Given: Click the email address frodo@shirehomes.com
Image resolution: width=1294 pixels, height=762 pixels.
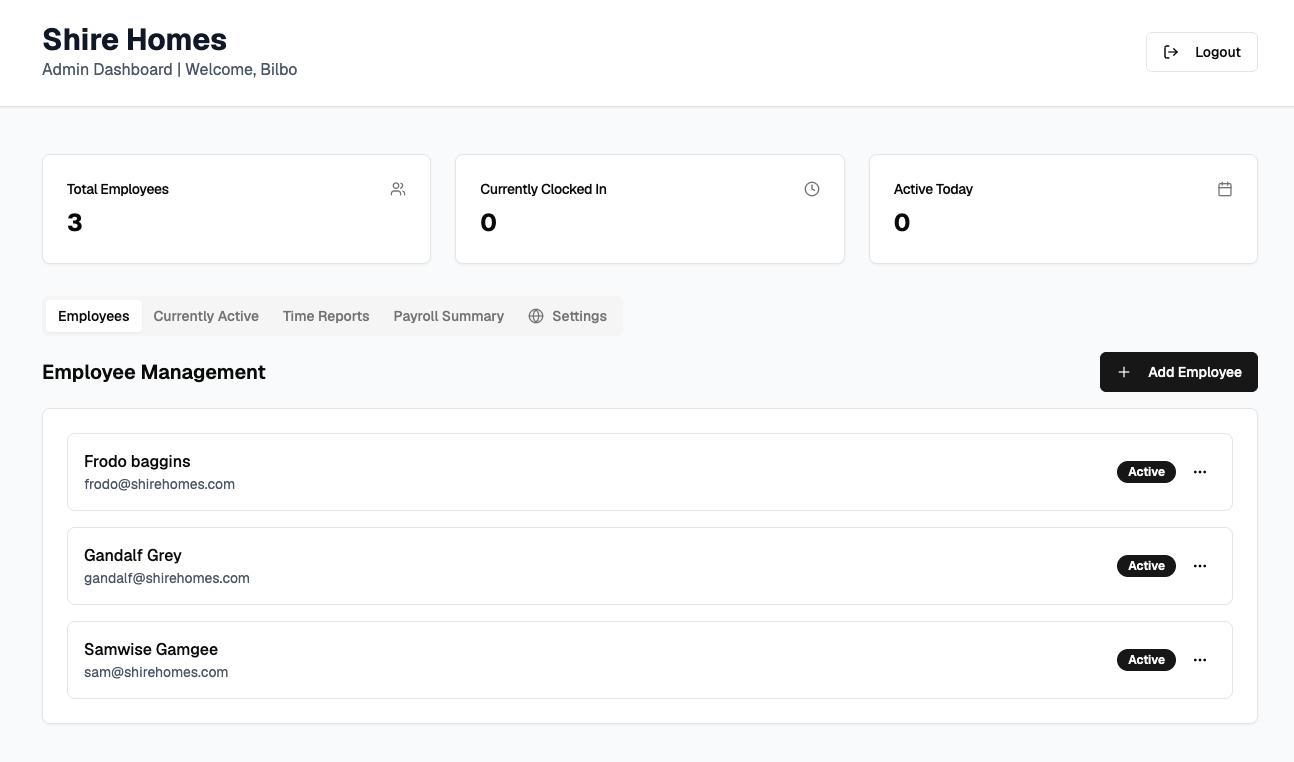Looking at the screenshot, I should click(x=159, y=484).
